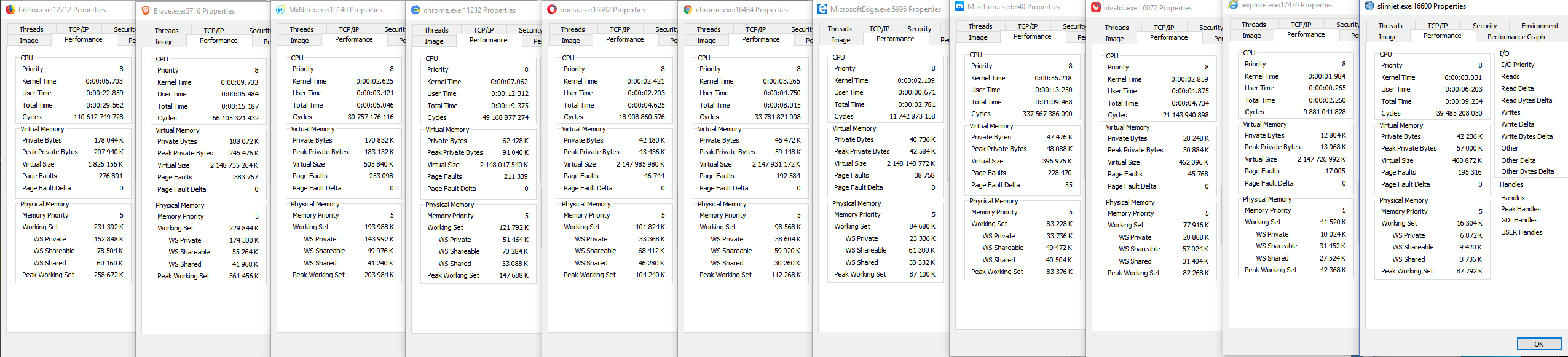Open Performance Graph tab in slimjet.exe Properties
Viewport: 1568px width, 357px height.
tap(1516, 37)
